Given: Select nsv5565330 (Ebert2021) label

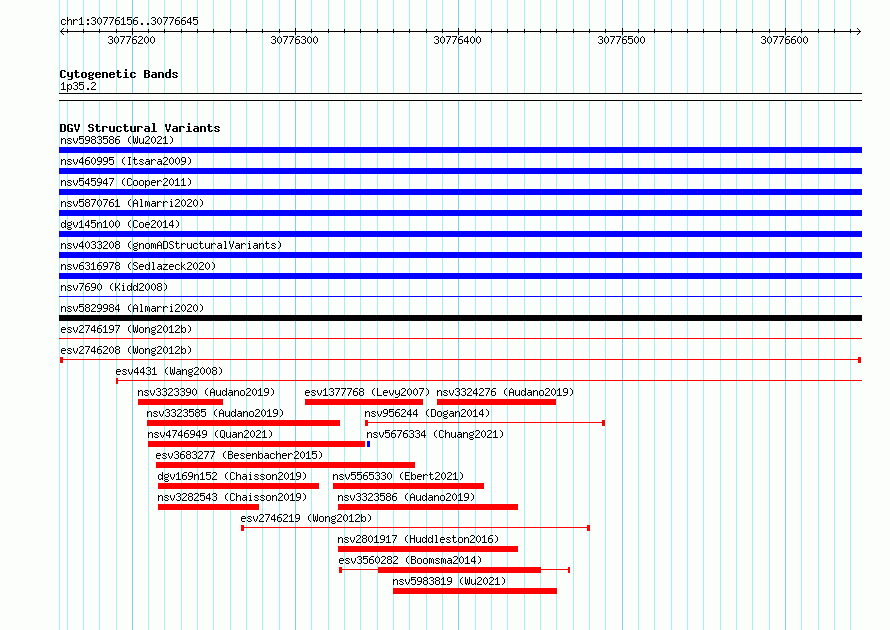Looking at the screenshot, I should tap(398, 476).
